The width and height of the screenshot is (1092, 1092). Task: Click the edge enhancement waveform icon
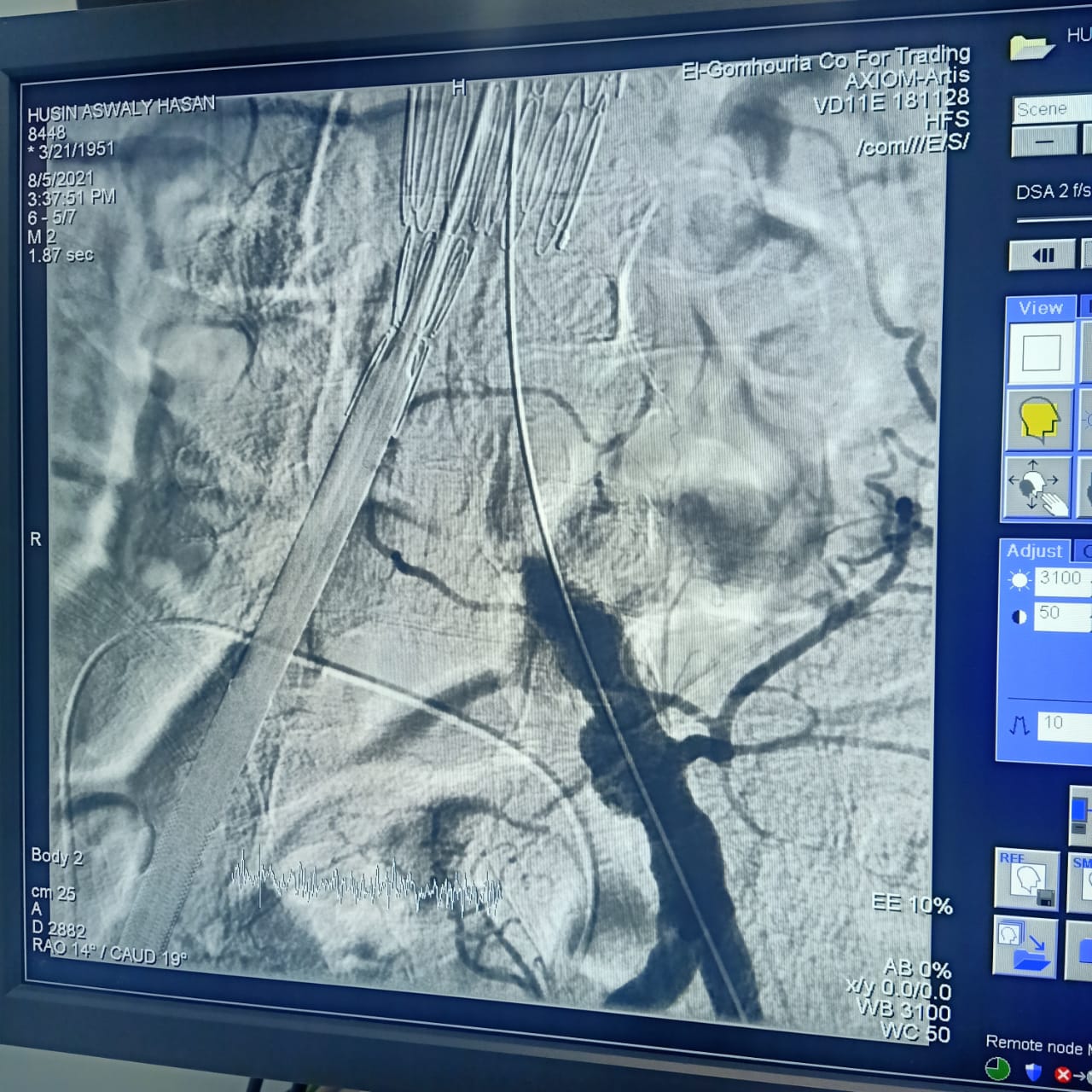tap(1019, 726)
